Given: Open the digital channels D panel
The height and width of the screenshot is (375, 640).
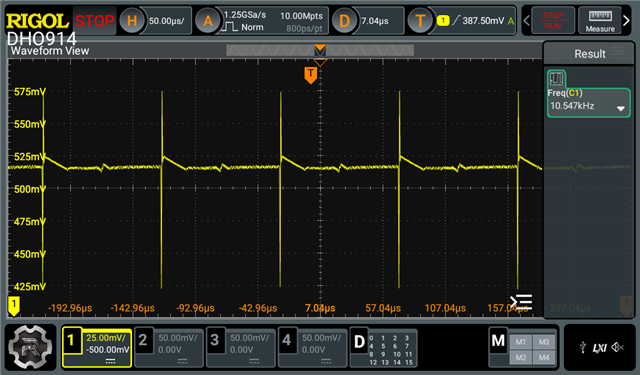Looking at the screenshot, I should [384, 348].
